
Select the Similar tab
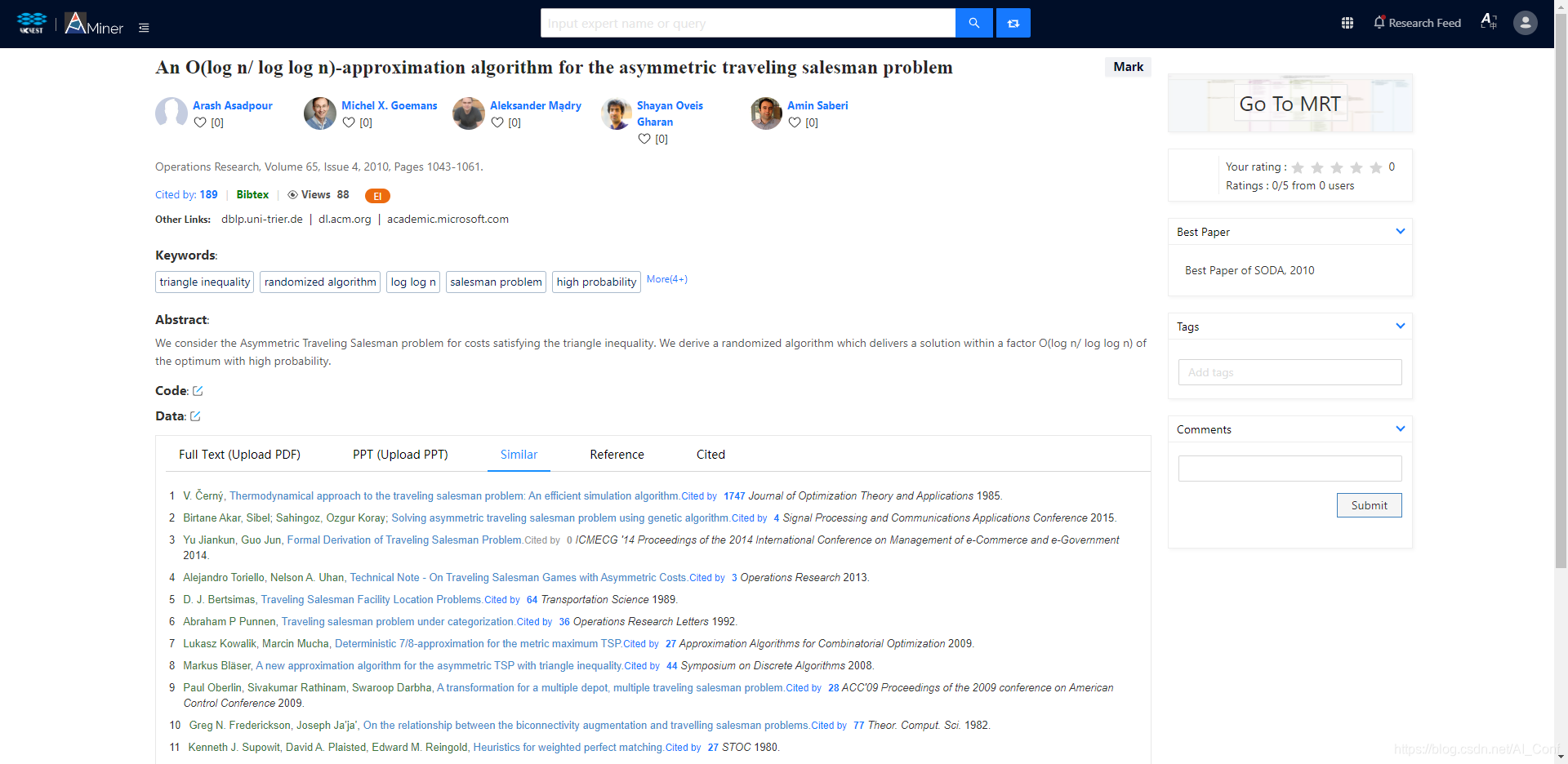point(519,455)
